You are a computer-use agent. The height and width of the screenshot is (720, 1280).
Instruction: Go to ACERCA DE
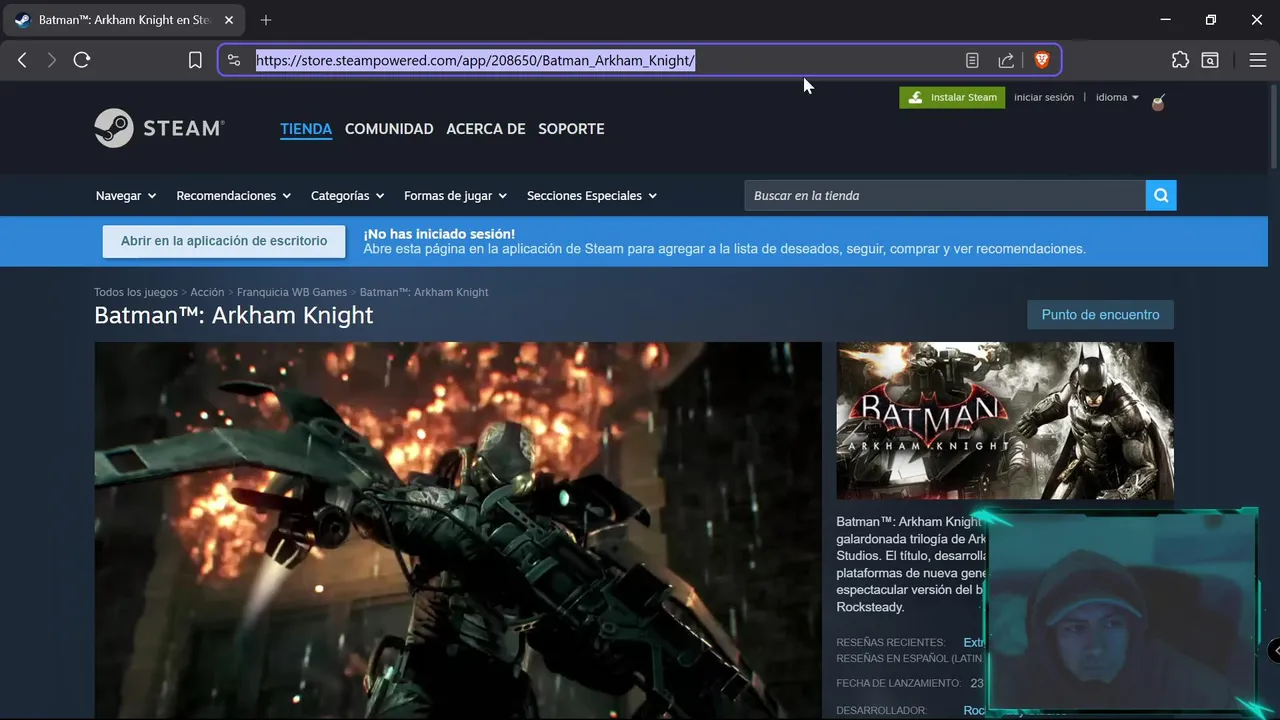486,129
